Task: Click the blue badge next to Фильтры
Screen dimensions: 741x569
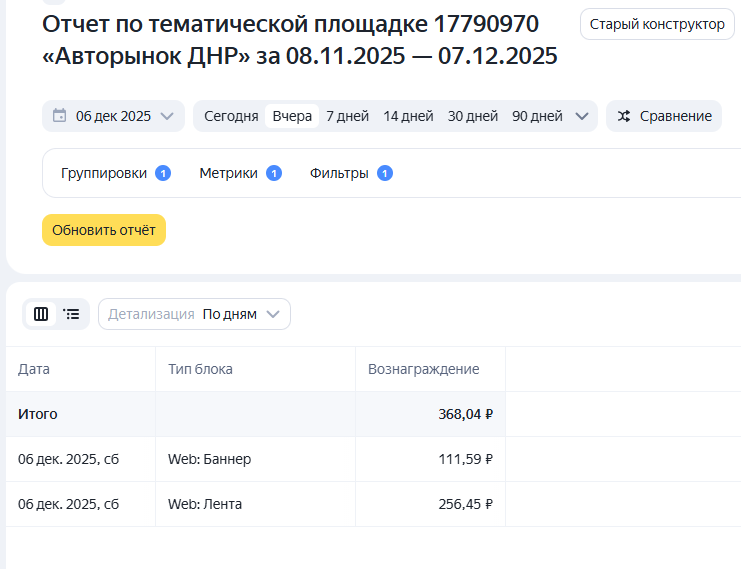Action: click(x=385, y=173)
